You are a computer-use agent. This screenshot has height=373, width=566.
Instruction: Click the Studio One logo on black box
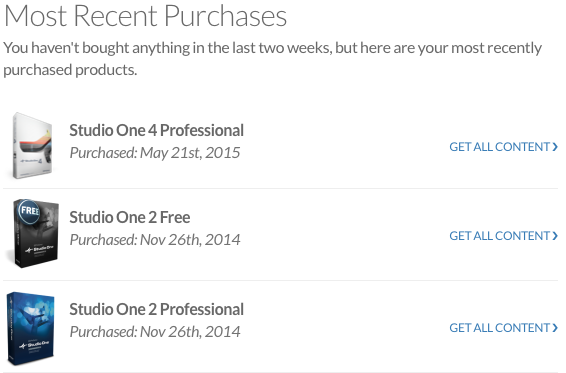[x=40, y=250]
